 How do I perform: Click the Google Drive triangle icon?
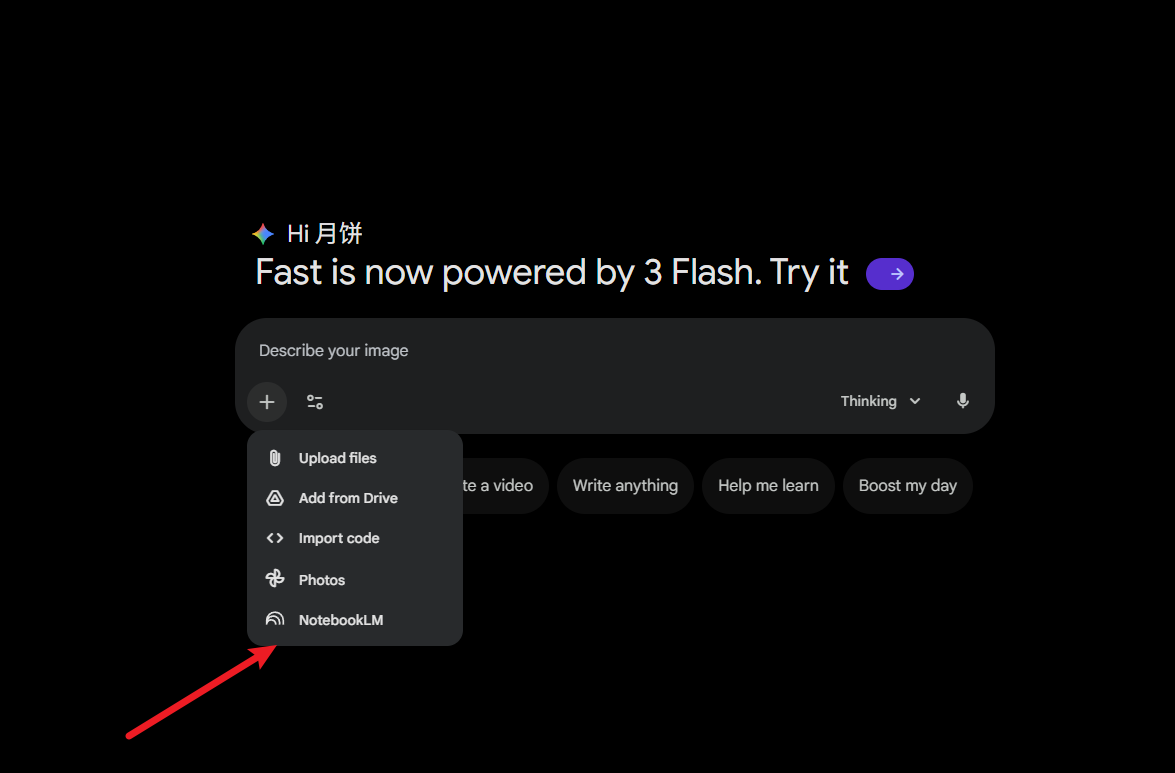275,498
